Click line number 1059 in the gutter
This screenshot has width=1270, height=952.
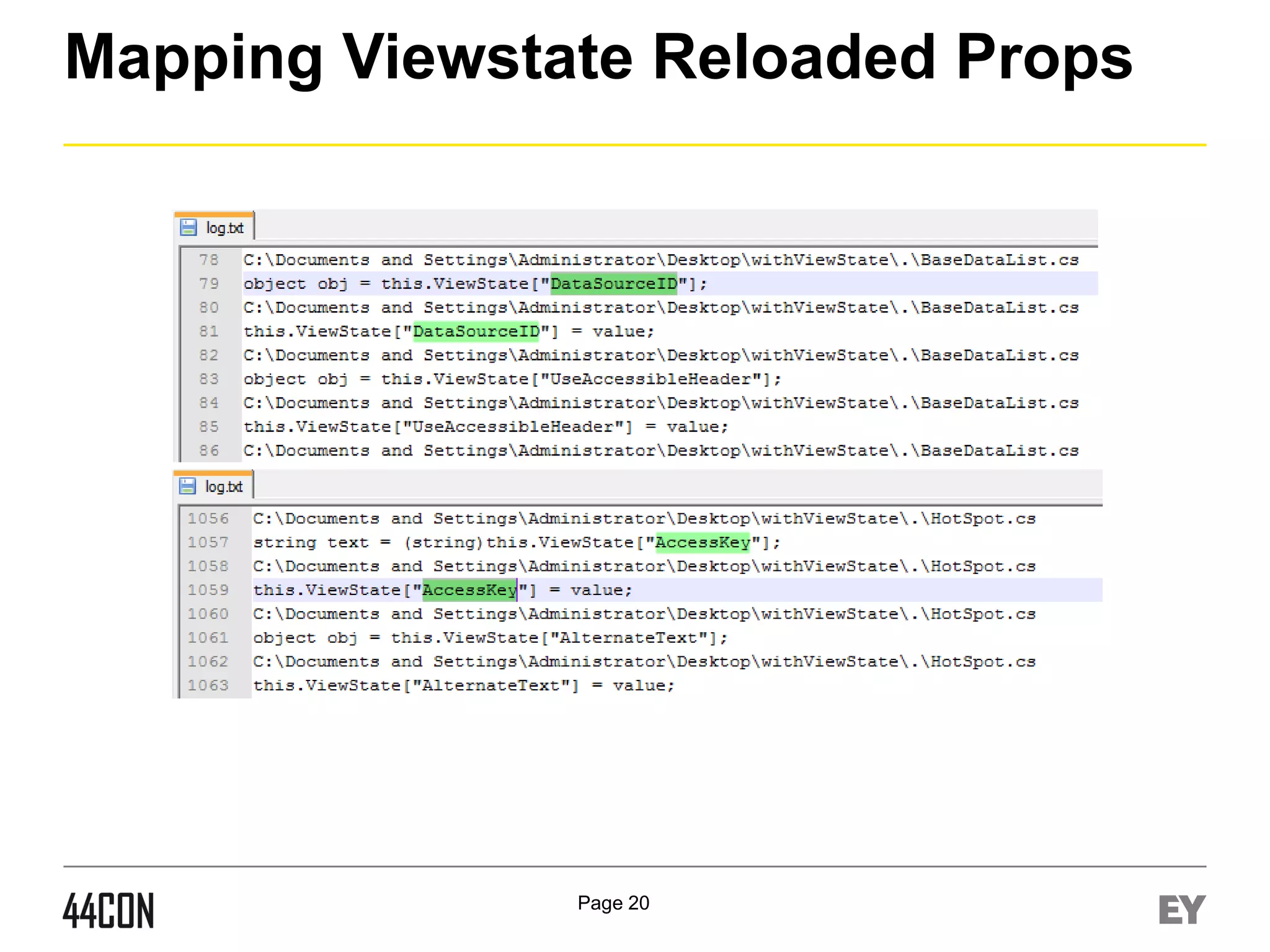(208, 589)
